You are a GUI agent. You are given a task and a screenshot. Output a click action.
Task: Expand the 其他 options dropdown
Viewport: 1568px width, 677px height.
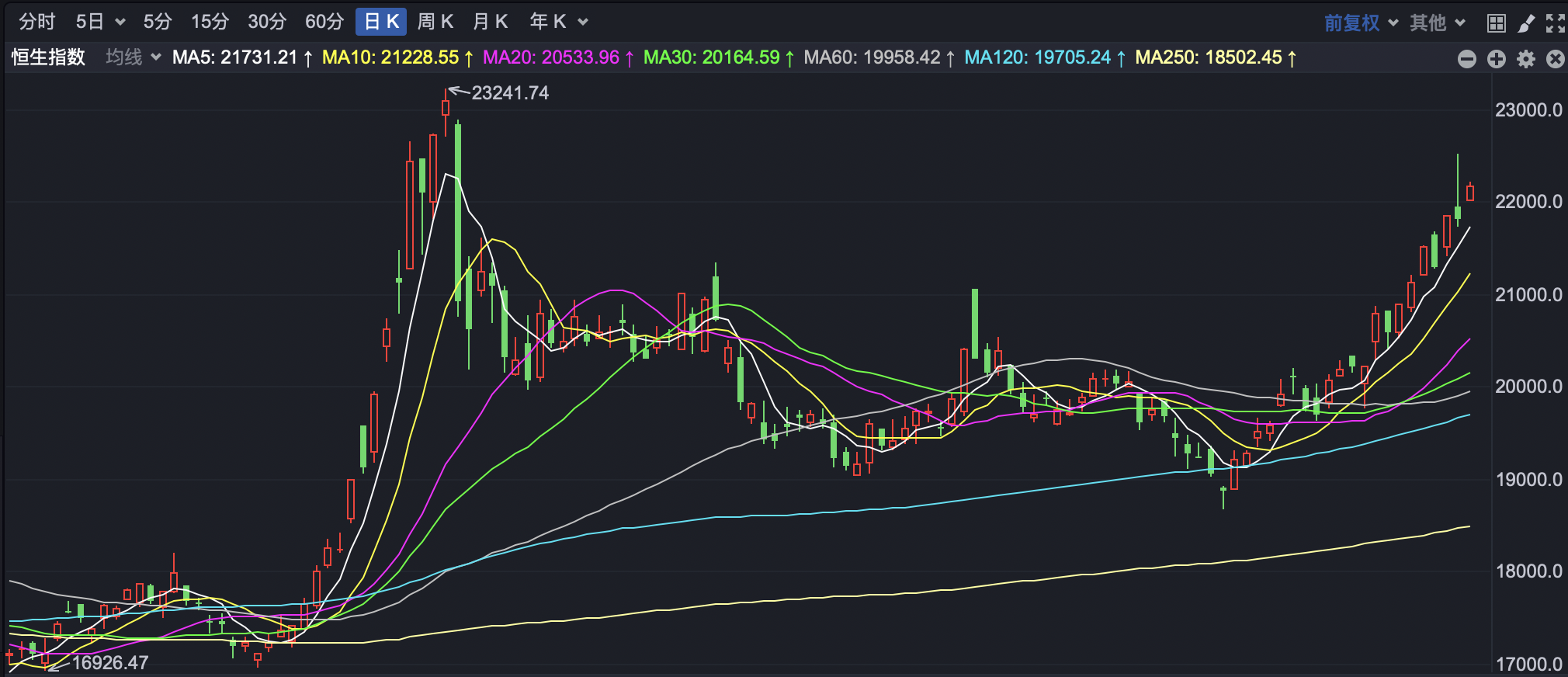tap(1437, 23)
